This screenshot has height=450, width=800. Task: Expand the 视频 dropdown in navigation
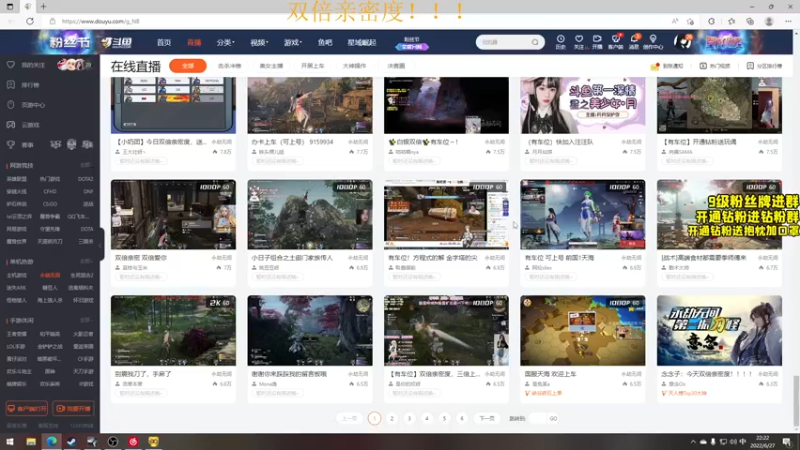(x=259, y=42)
